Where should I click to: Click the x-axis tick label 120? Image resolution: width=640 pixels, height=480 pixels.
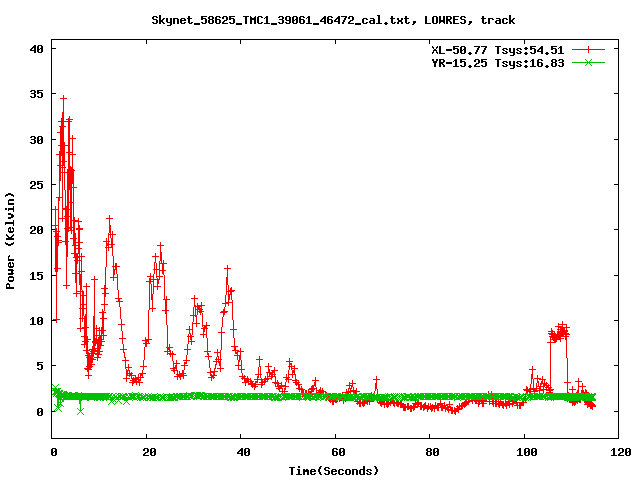pos(621,452)
